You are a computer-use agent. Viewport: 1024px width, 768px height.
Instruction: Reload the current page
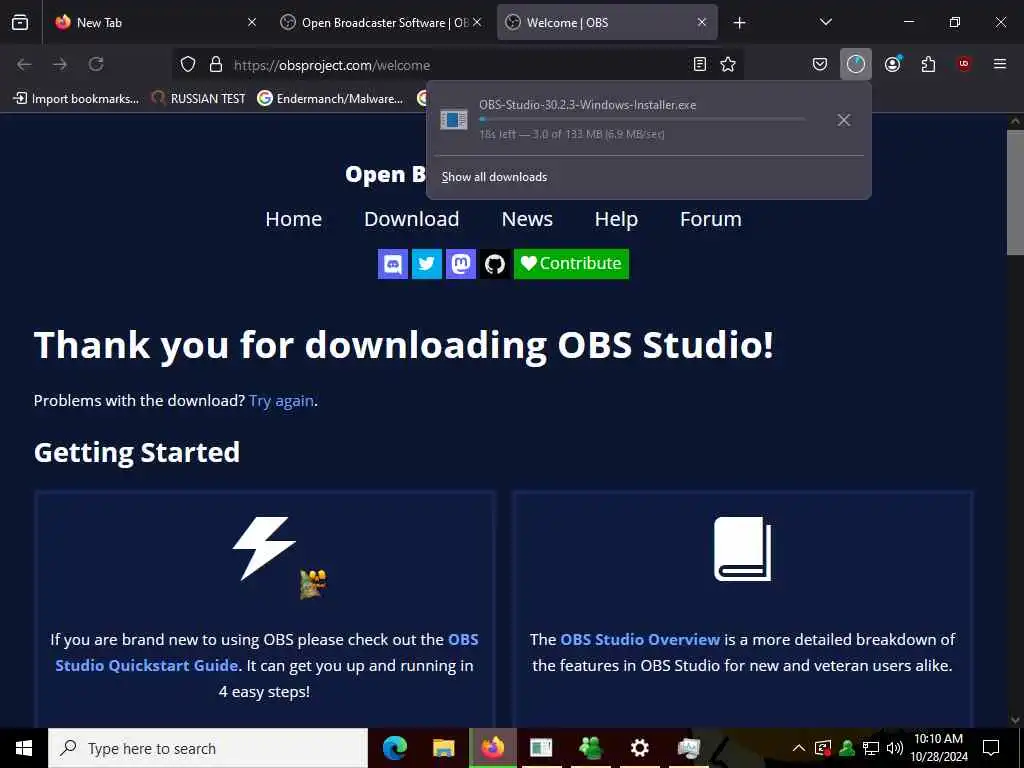(96, 64)
